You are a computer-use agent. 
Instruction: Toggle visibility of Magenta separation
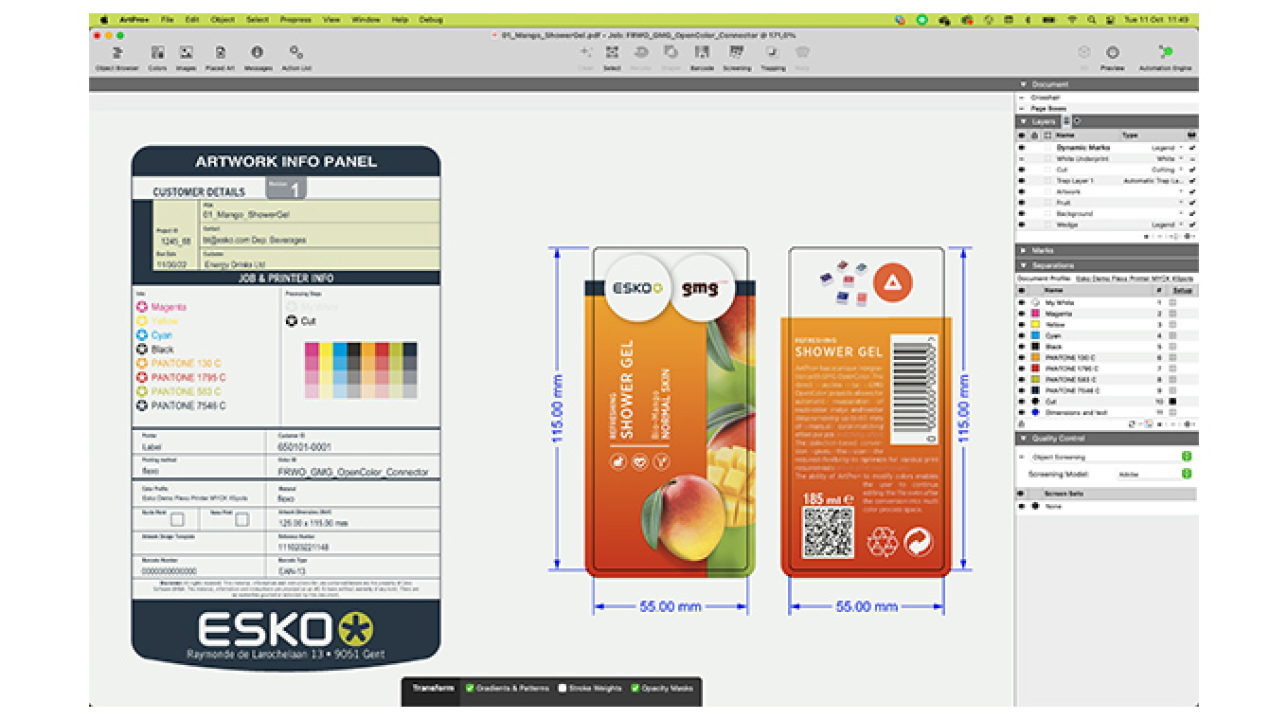pyautogui.click(x=1021, y=313)
